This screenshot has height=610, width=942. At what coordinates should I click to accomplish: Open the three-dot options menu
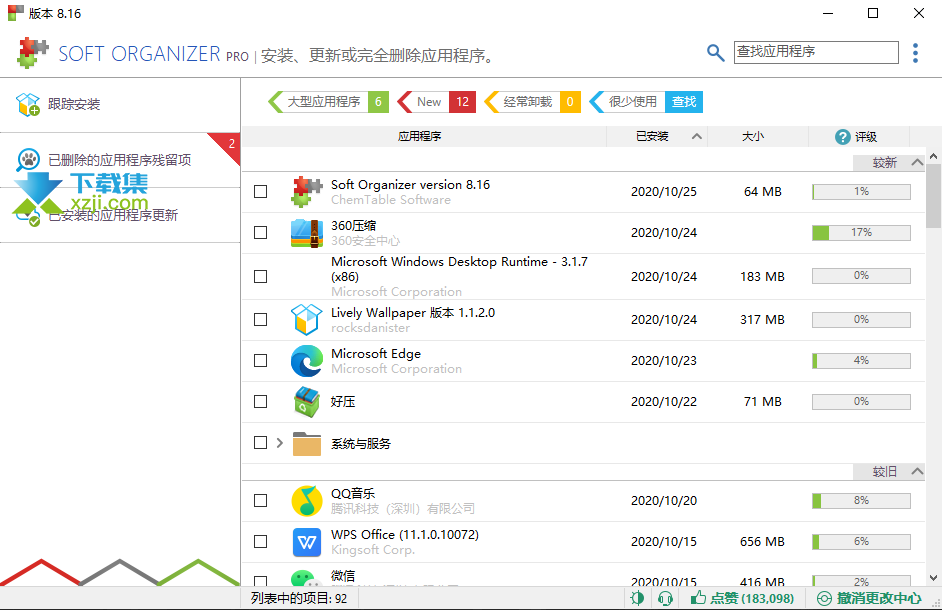click(915, 53)
